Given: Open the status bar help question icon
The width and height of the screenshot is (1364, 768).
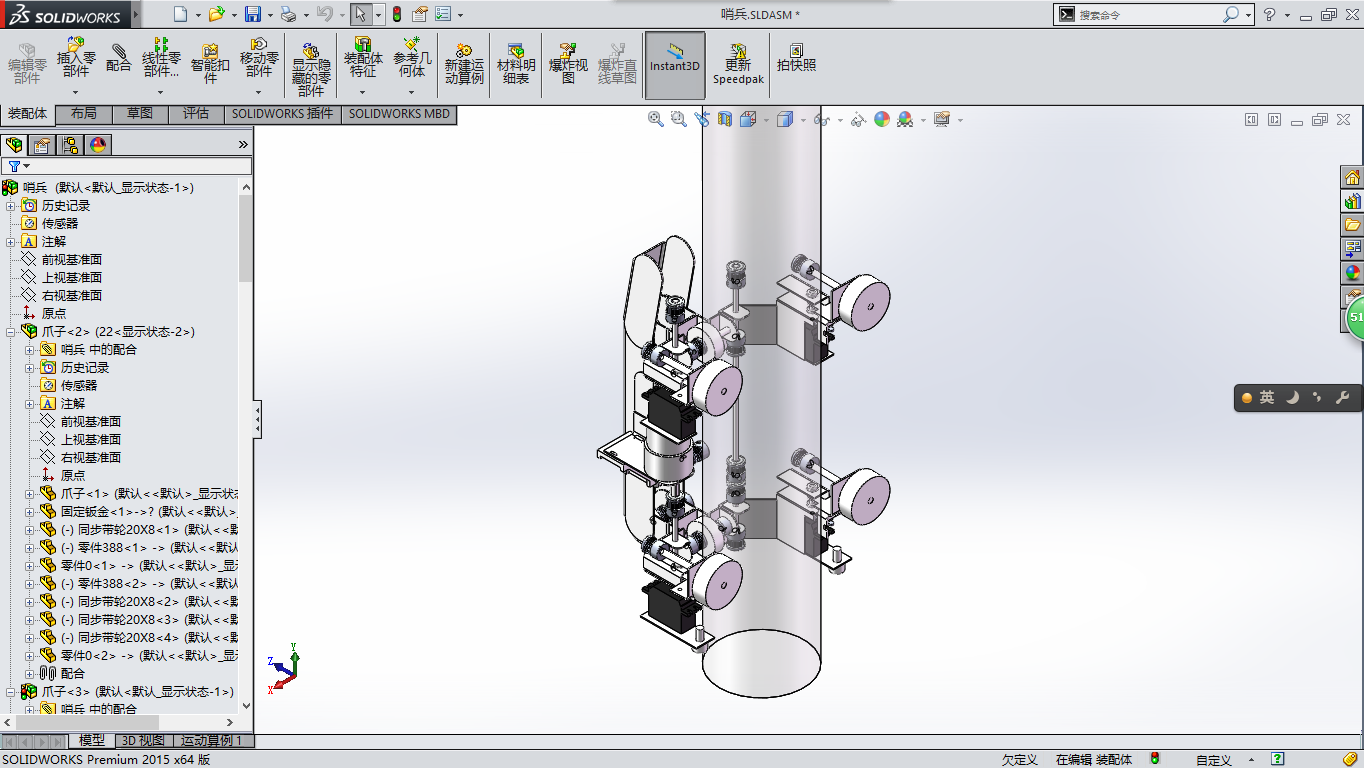Looking at the screenshot, I should point(1277,759).
